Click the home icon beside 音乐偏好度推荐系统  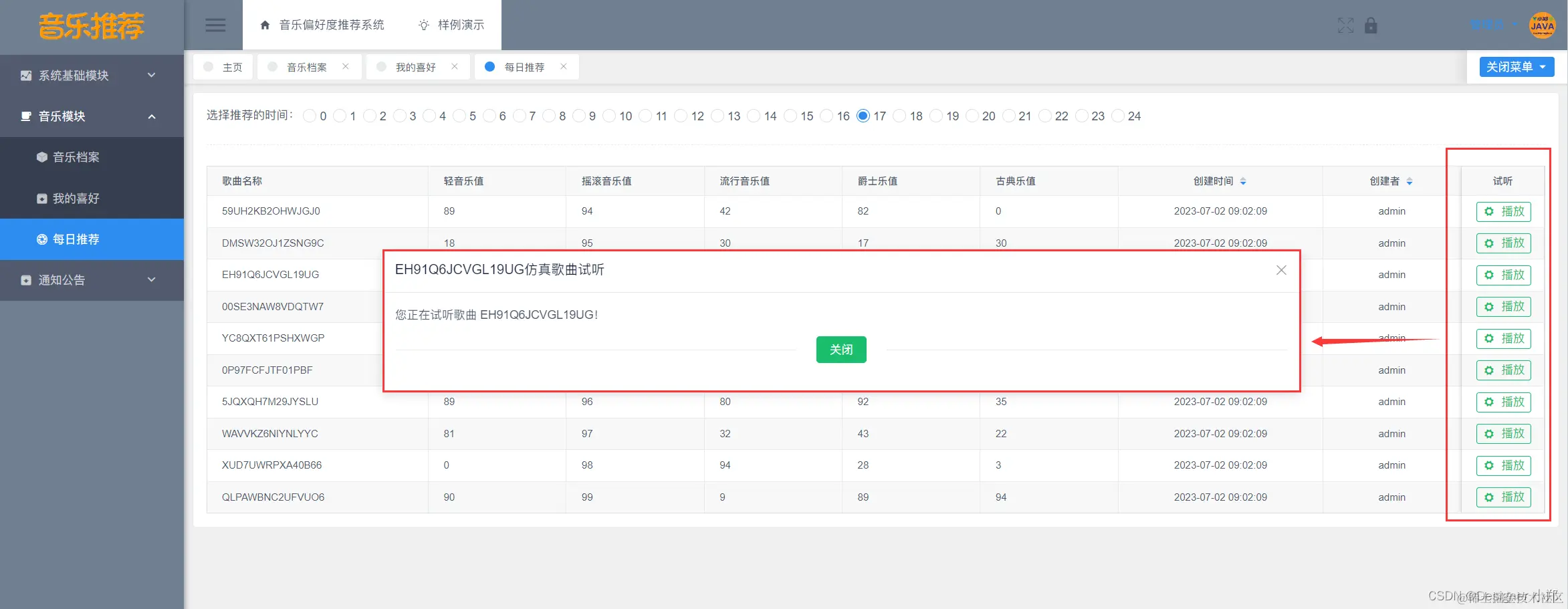coord(265,25)
